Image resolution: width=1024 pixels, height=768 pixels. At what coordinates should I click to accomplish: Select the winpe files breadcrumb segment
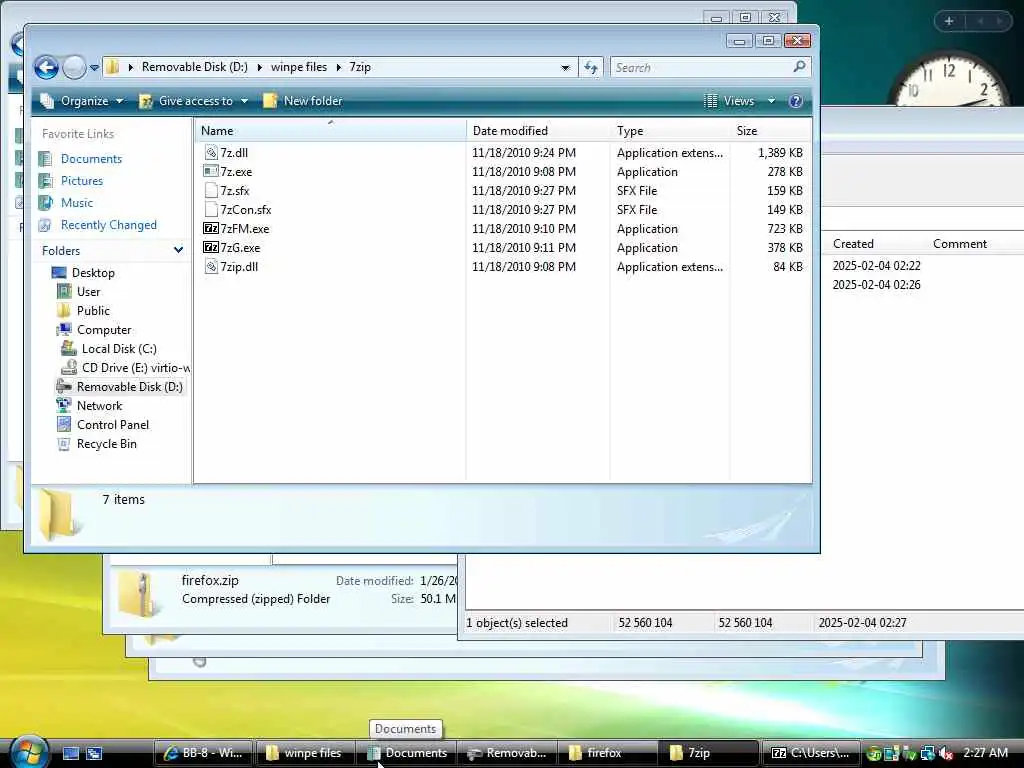pyautogui.click(x=298, y=67)
